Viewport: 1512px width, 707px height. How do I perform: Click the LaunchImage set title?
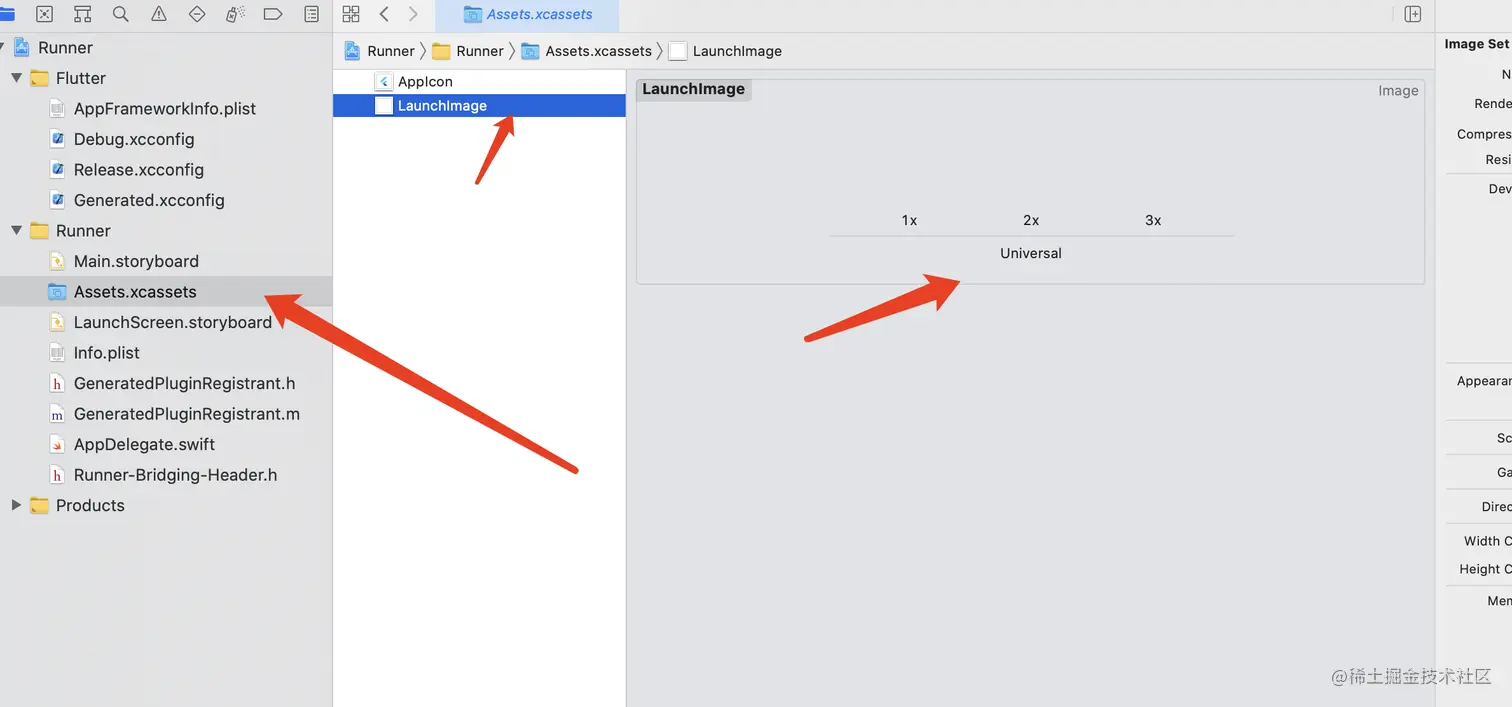[693, 89]
